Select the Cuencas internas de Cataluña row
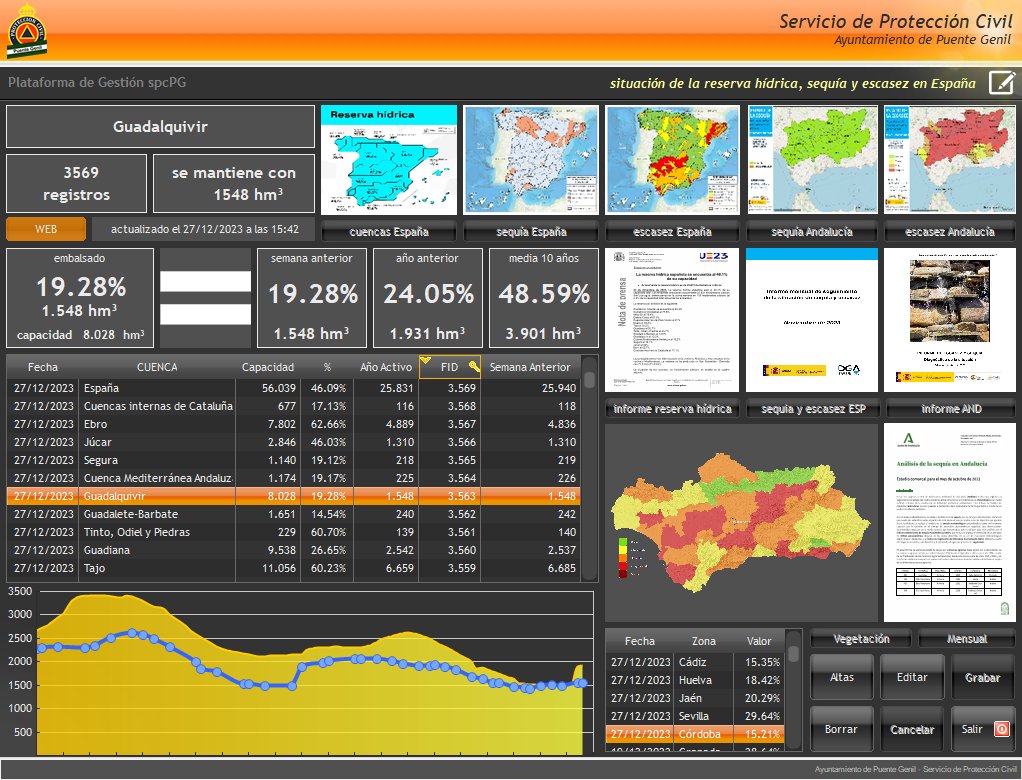This screenshot has height=780, width=1022. [x=293, y=406]
